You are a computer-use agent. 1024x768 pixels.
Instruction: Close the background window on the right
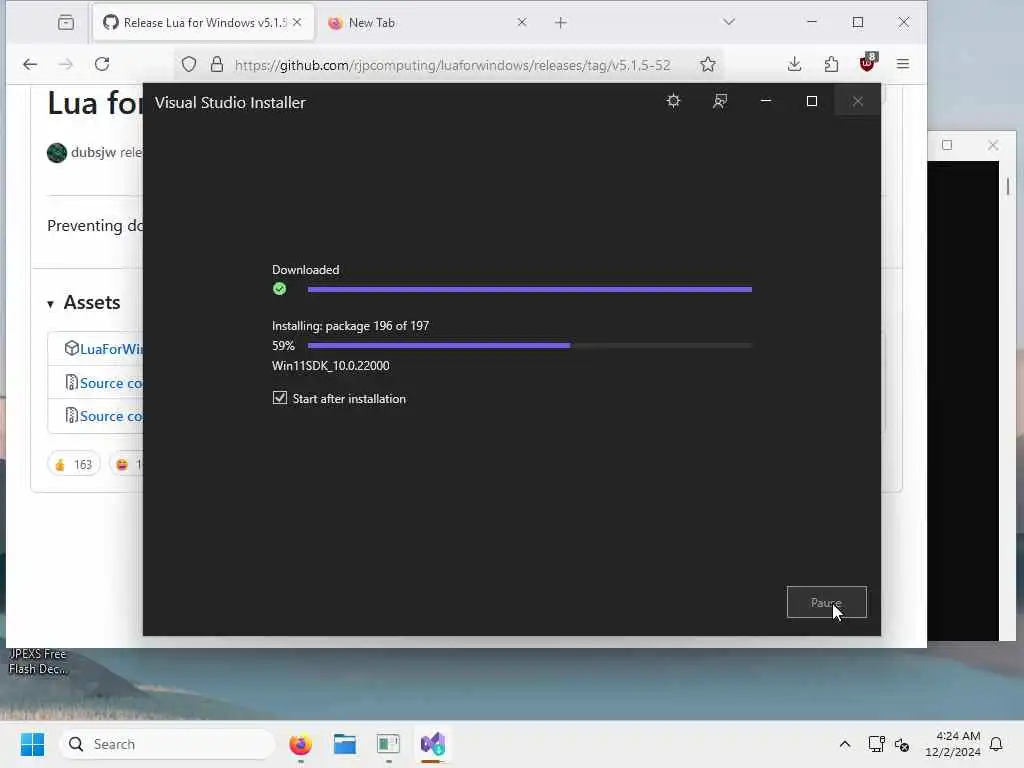pyautogui.click(x=993, y=145)
